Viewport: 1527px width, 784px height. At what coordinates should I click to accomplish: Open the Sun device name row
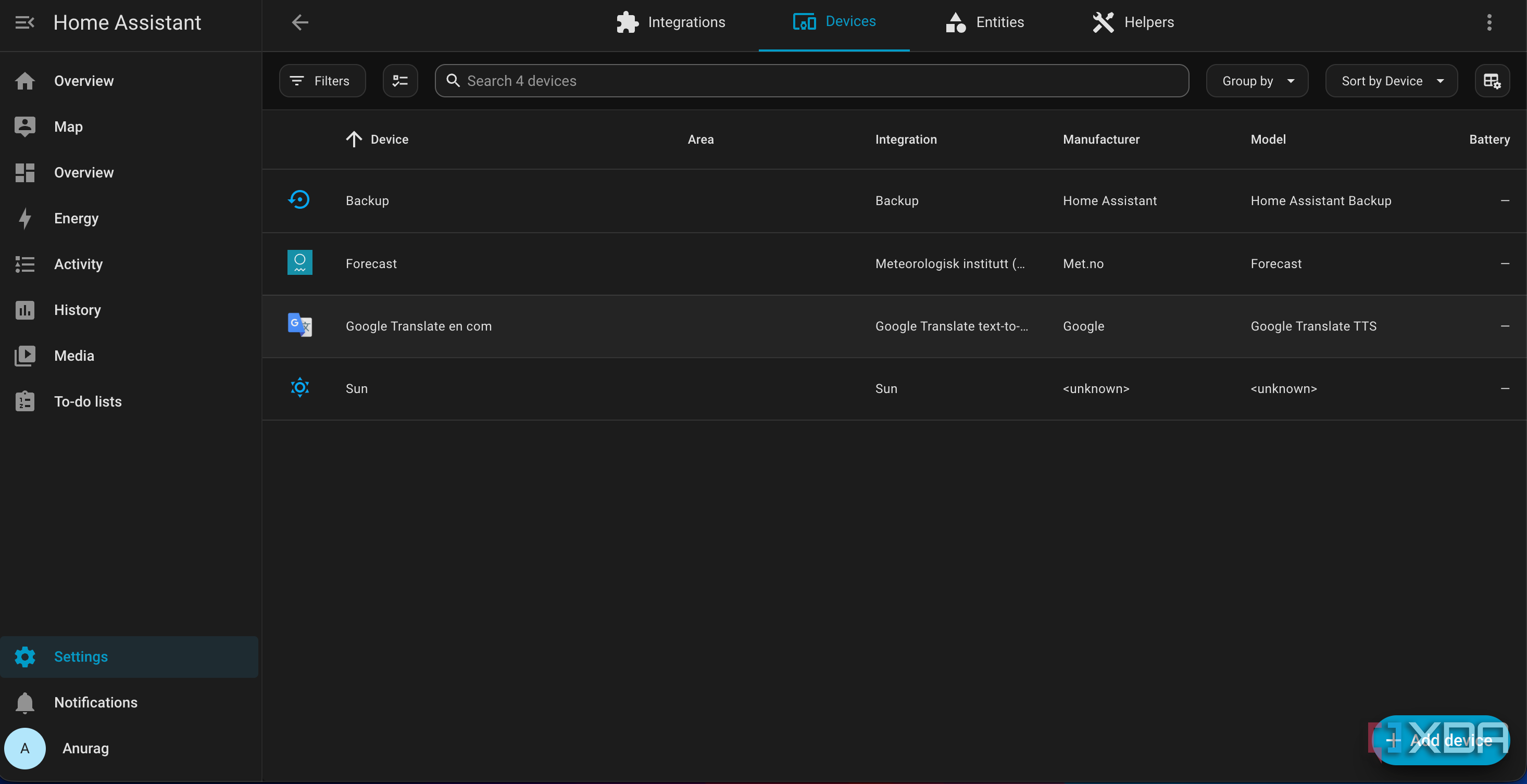click(x=894, y=389)
